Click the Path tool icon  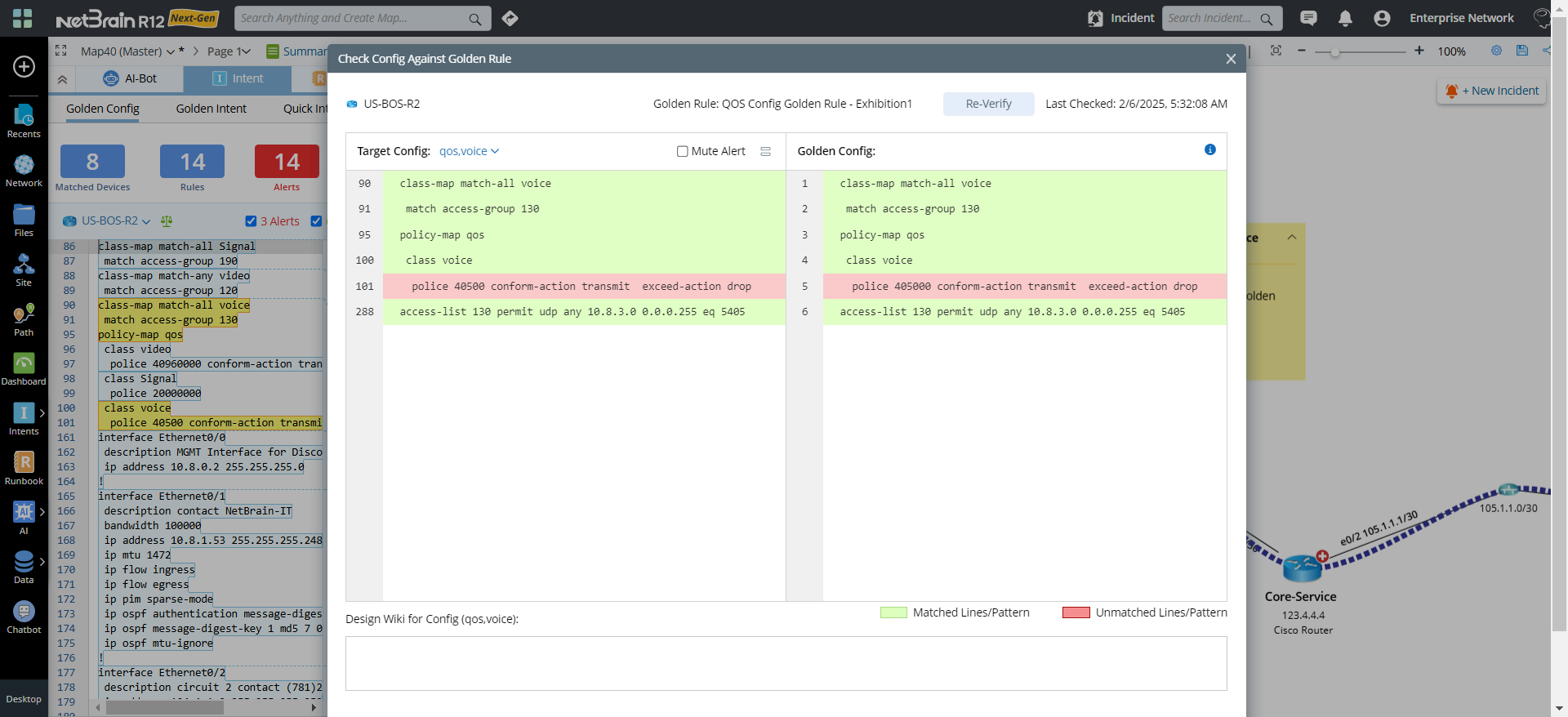point(24,314)
